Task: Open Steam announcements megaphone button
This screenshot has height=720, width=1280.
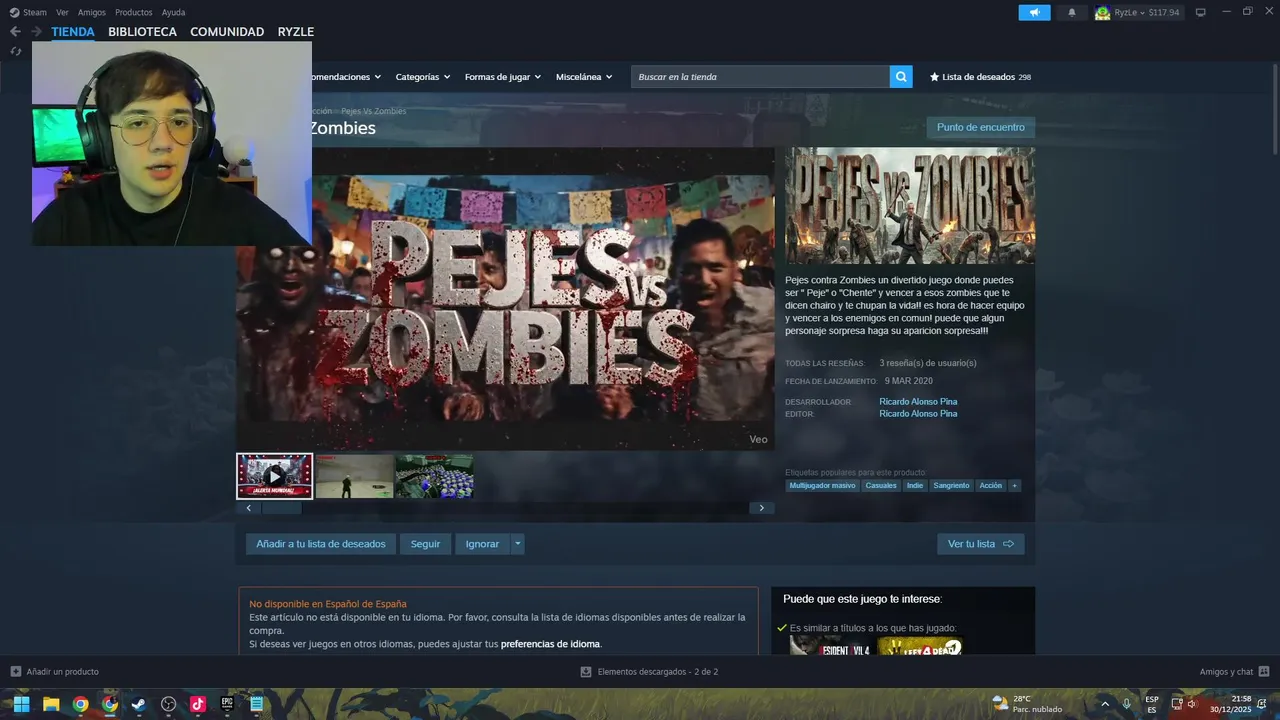Action: pyautogui.click(x=1034, y=12)
